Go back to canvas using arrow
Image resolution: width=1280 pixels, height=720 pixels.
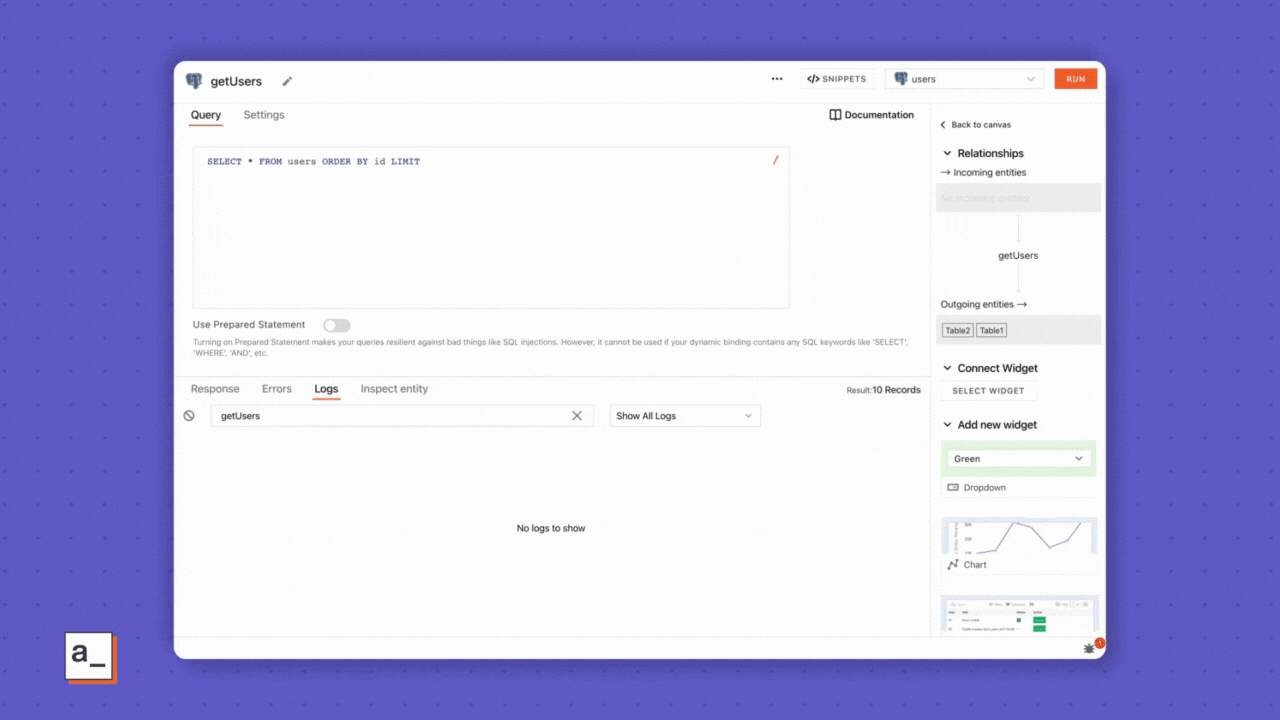pos(943,125)
